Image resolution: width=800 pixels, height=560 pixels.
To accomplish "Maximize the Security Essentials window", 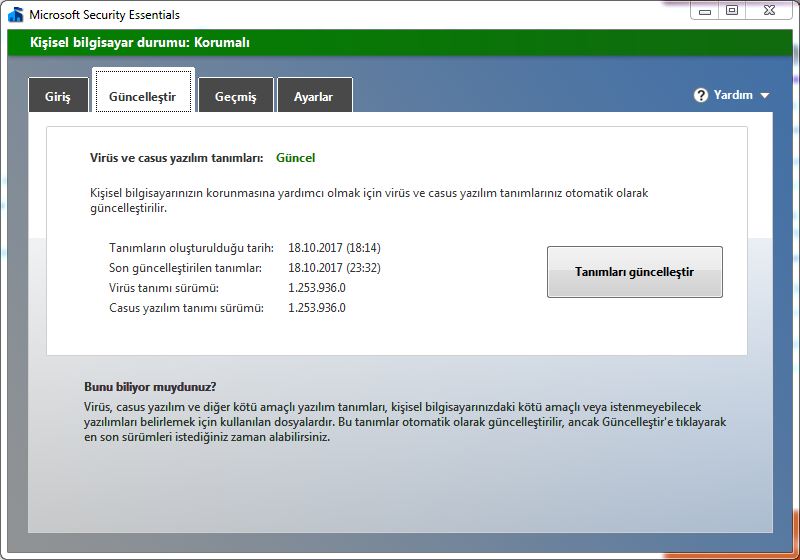I will tap(732, 11).
